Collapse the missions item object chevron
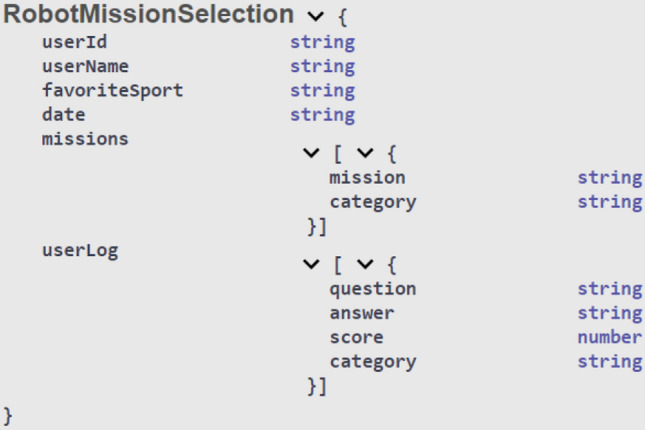 coord(365,154)
